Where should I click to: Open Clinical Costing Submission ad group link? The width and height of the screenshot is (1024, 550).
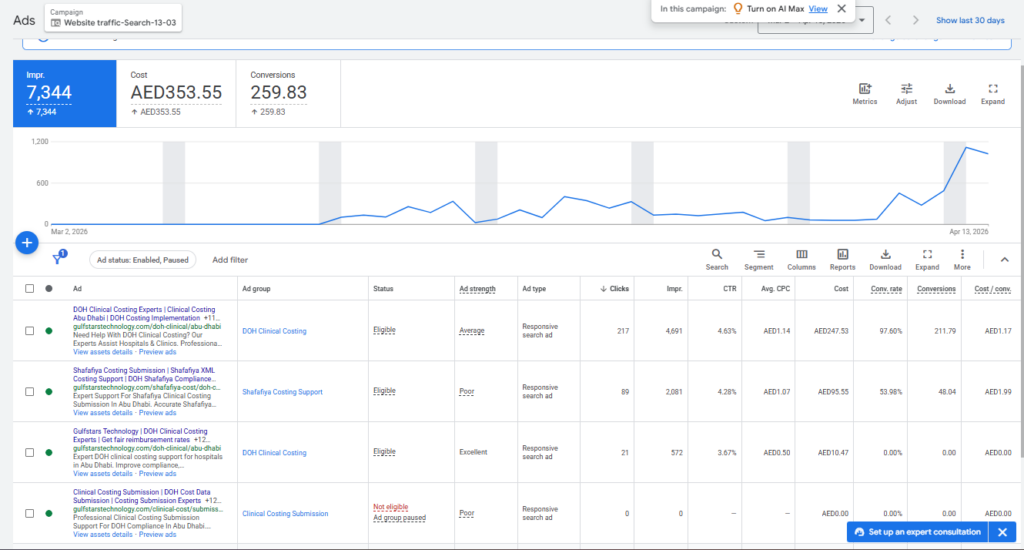285,513
